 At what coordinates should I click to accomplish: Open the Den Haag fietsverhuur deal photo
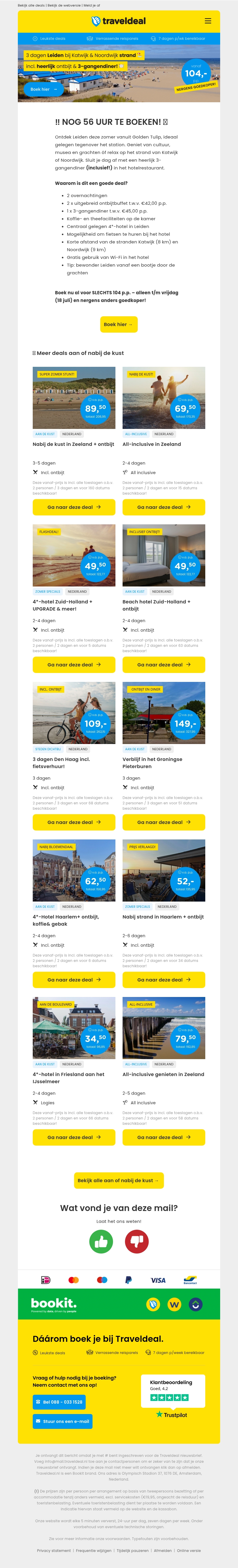pos(74,712)
